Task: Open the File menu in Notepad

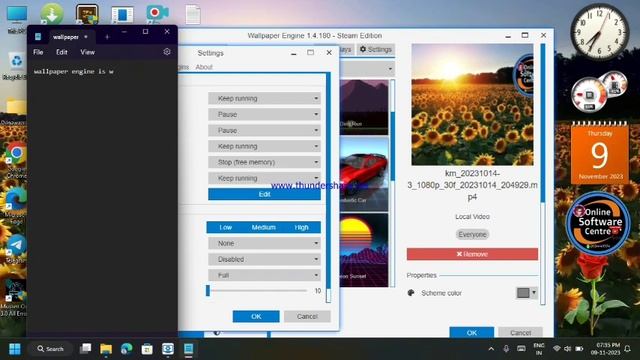Action: click(38, 52)
